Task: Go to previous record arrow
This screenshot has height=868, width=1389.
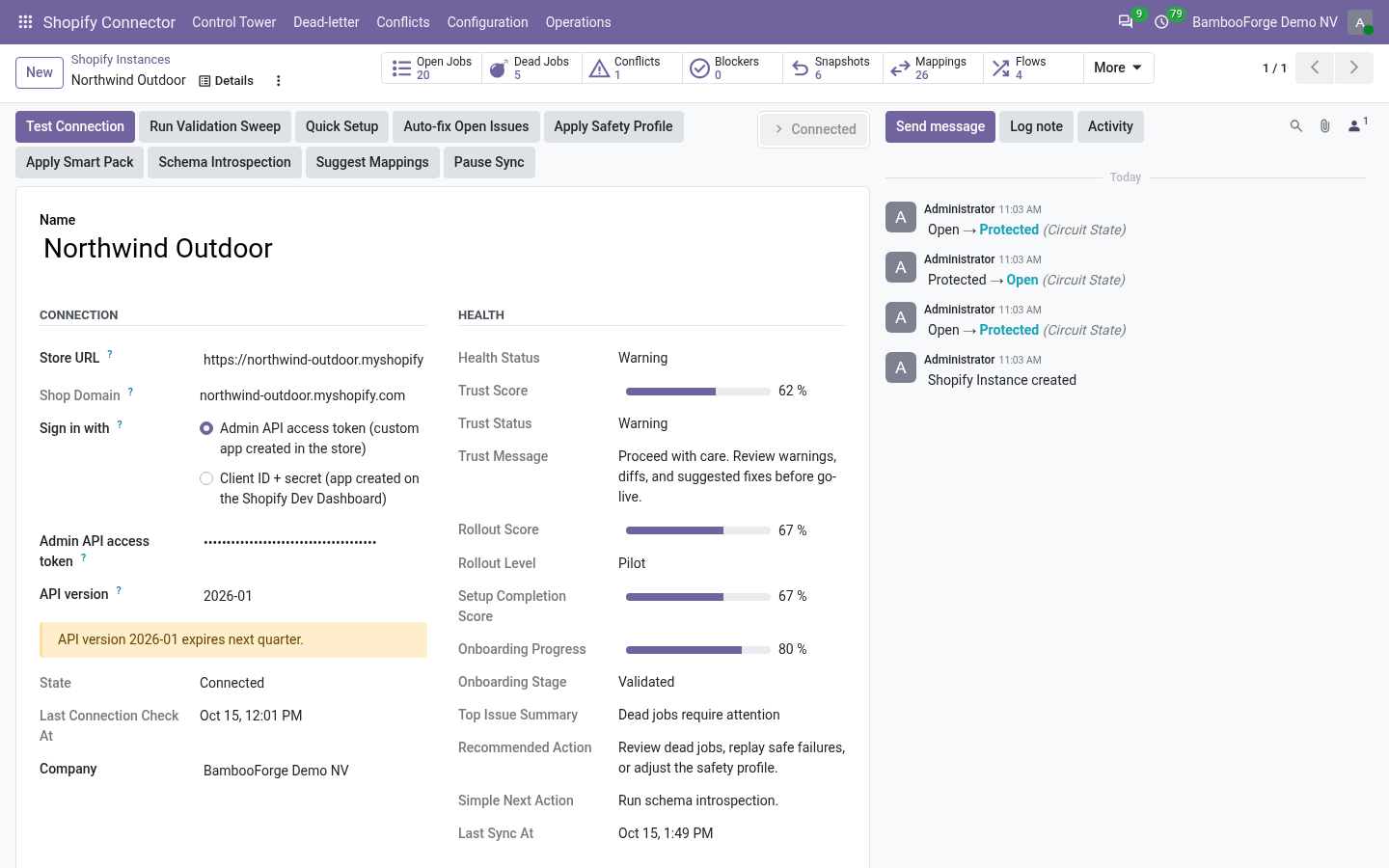Action: click(1315, 68)
